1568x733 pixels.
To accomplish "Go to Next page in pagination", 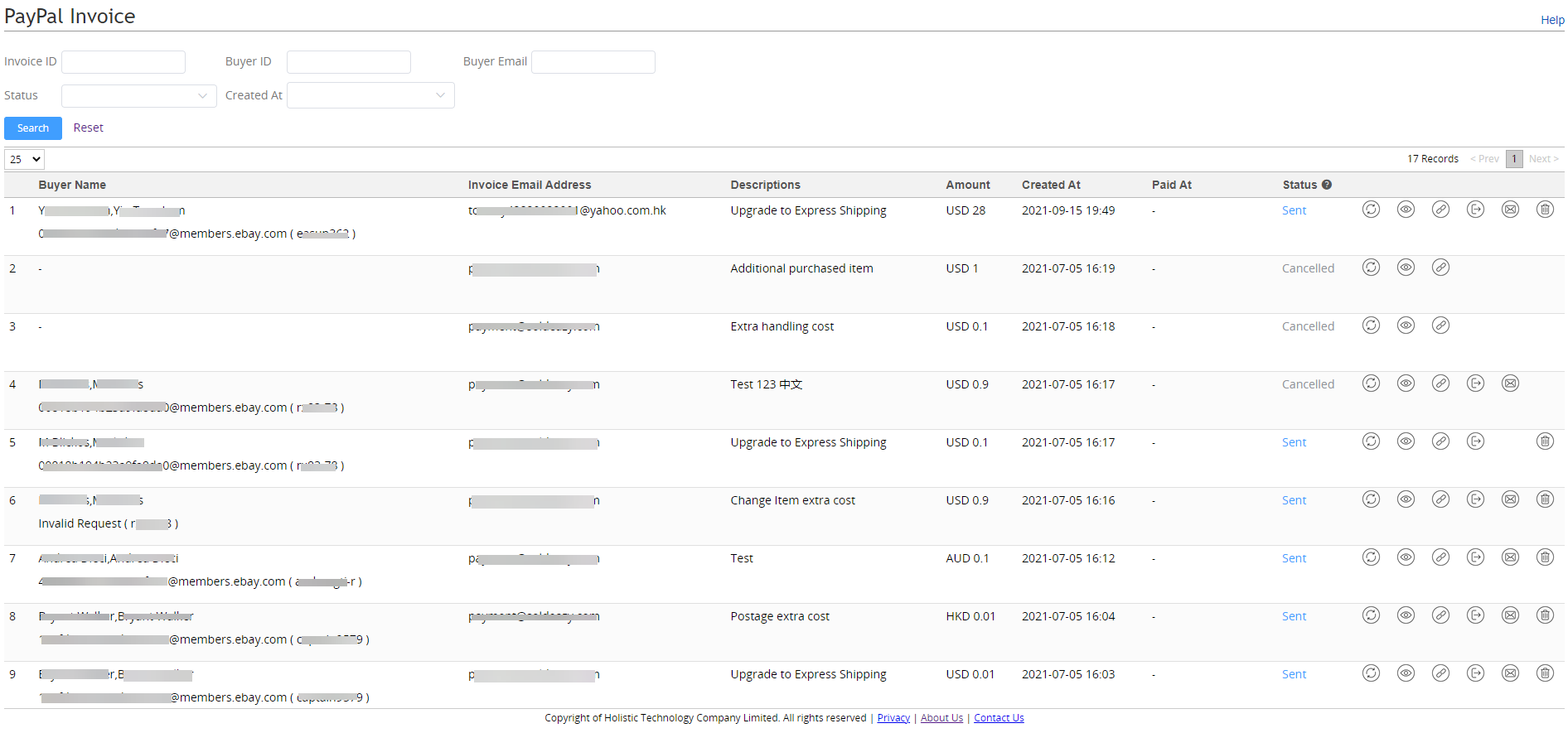I will click(1544, 159).
